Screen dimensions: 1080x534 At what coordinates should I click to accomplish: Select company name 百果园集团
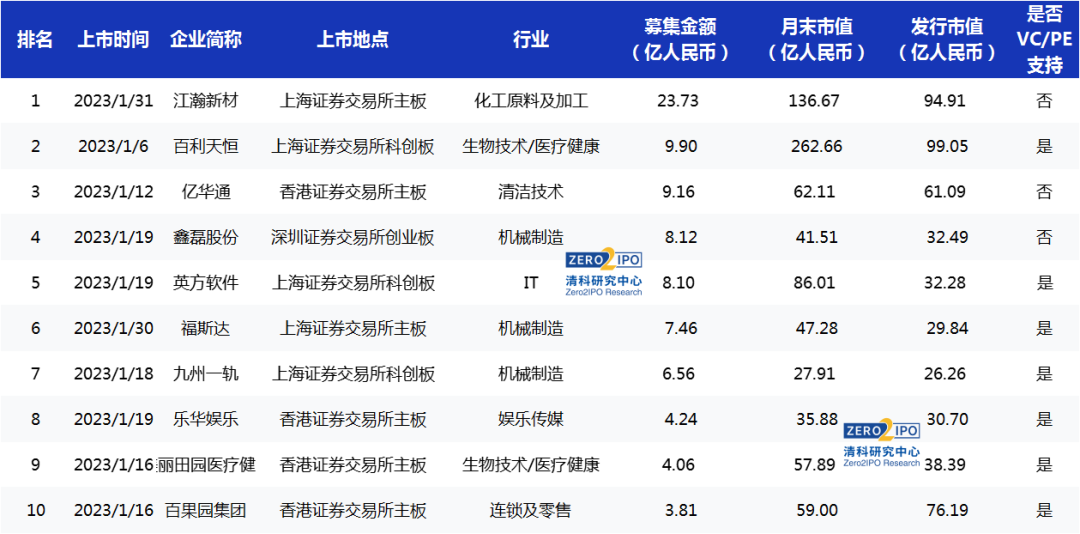click(206, 511)
